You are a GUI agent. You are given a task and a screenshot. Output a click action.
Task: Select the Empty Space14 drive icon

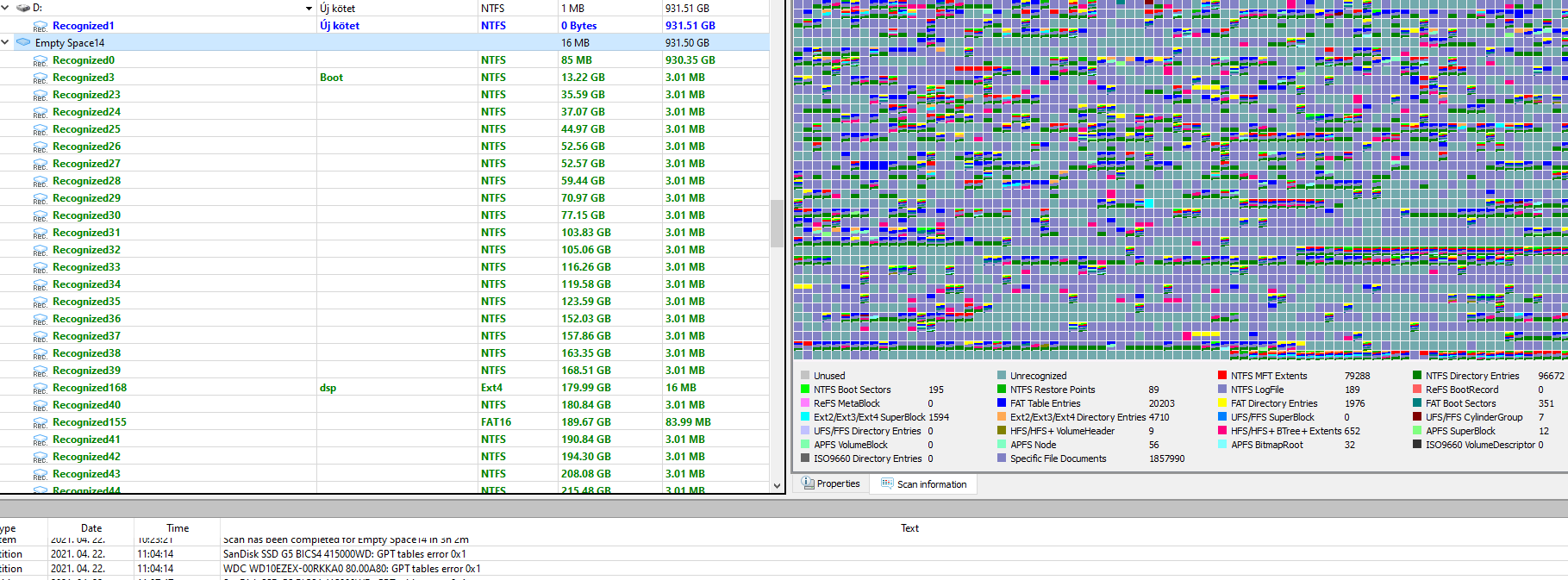[x=23, y=42]
